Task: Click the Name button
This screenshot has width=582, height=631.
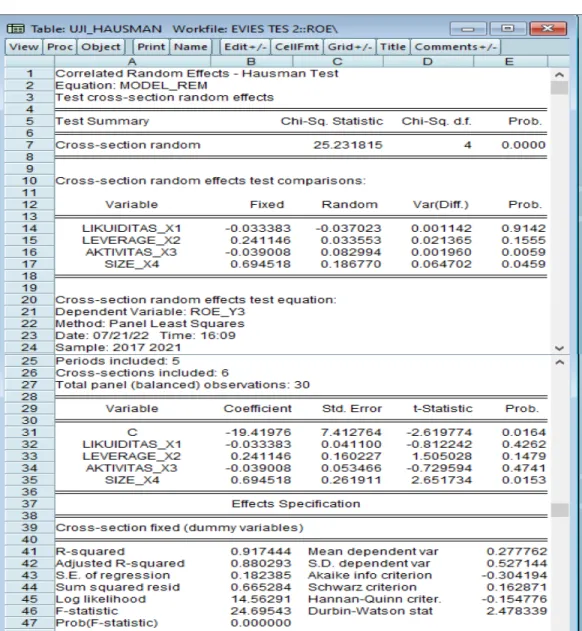Action: pos(190,47)
